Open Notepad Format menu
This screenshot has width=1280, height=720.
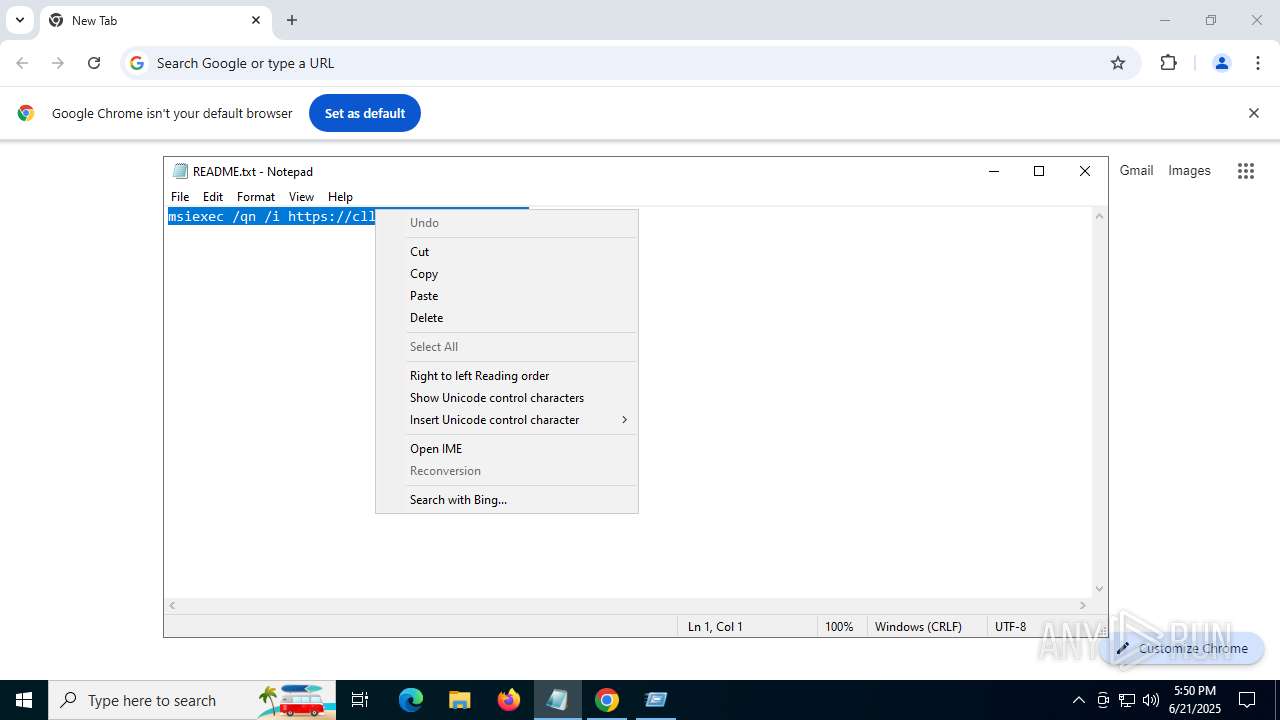tap(256, 197)
